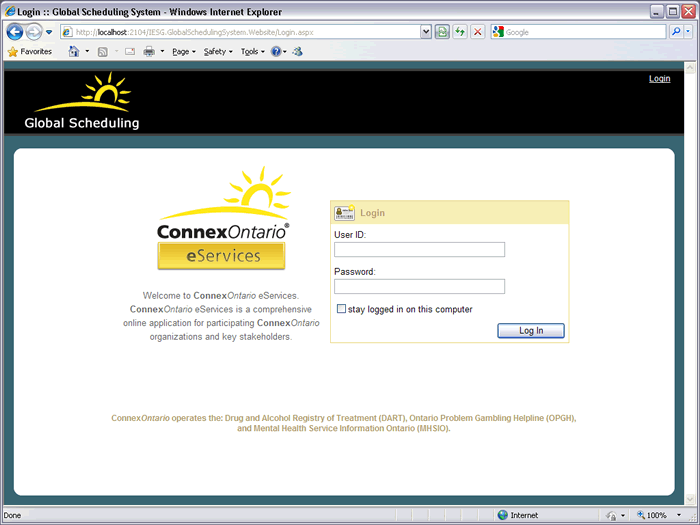Click the login panel ID card icon

point(344,213)
